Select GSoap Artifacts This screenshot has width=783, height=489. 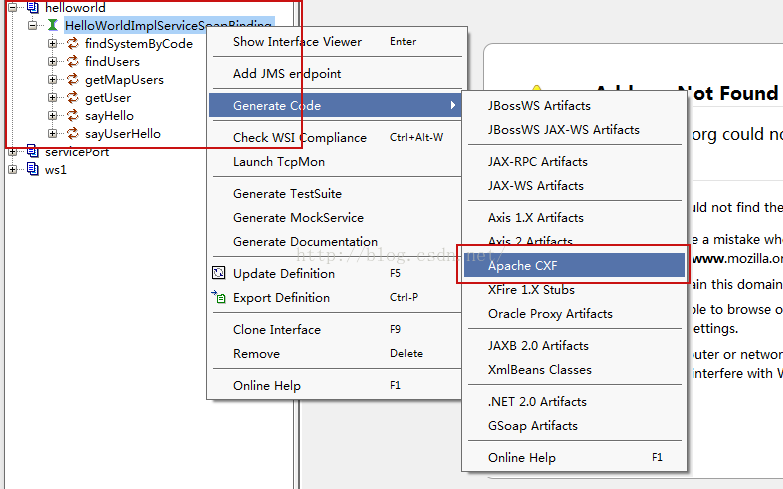574,425
